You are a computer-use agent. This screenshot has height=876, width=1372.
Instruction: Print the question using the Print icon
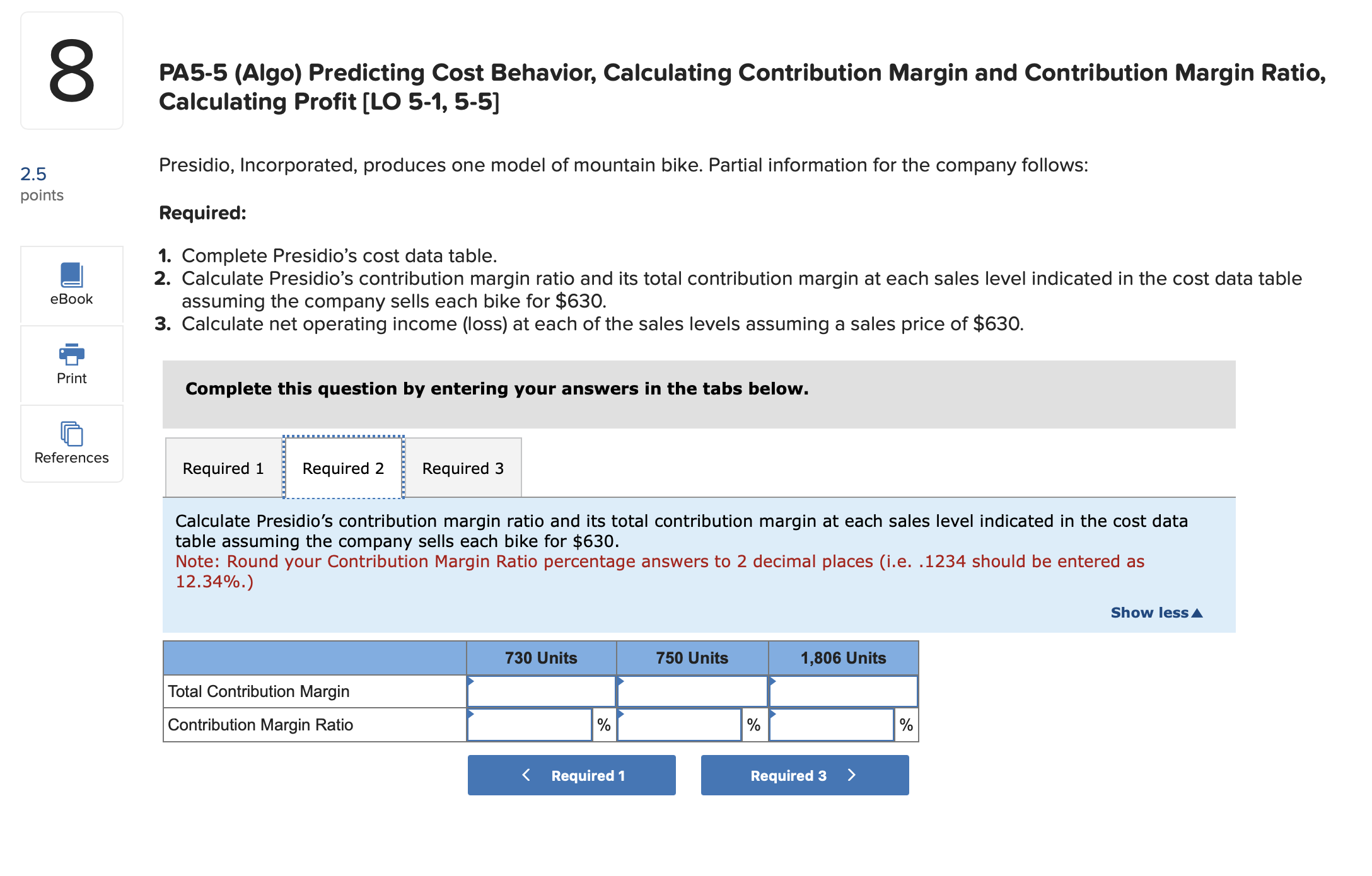point(71,364)
